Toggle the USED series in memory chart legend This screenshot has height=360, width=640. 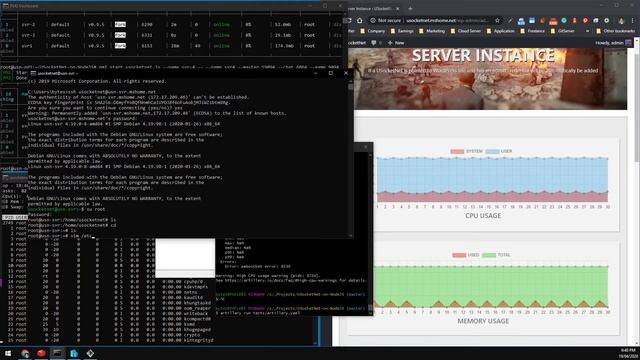coord(466,255)
